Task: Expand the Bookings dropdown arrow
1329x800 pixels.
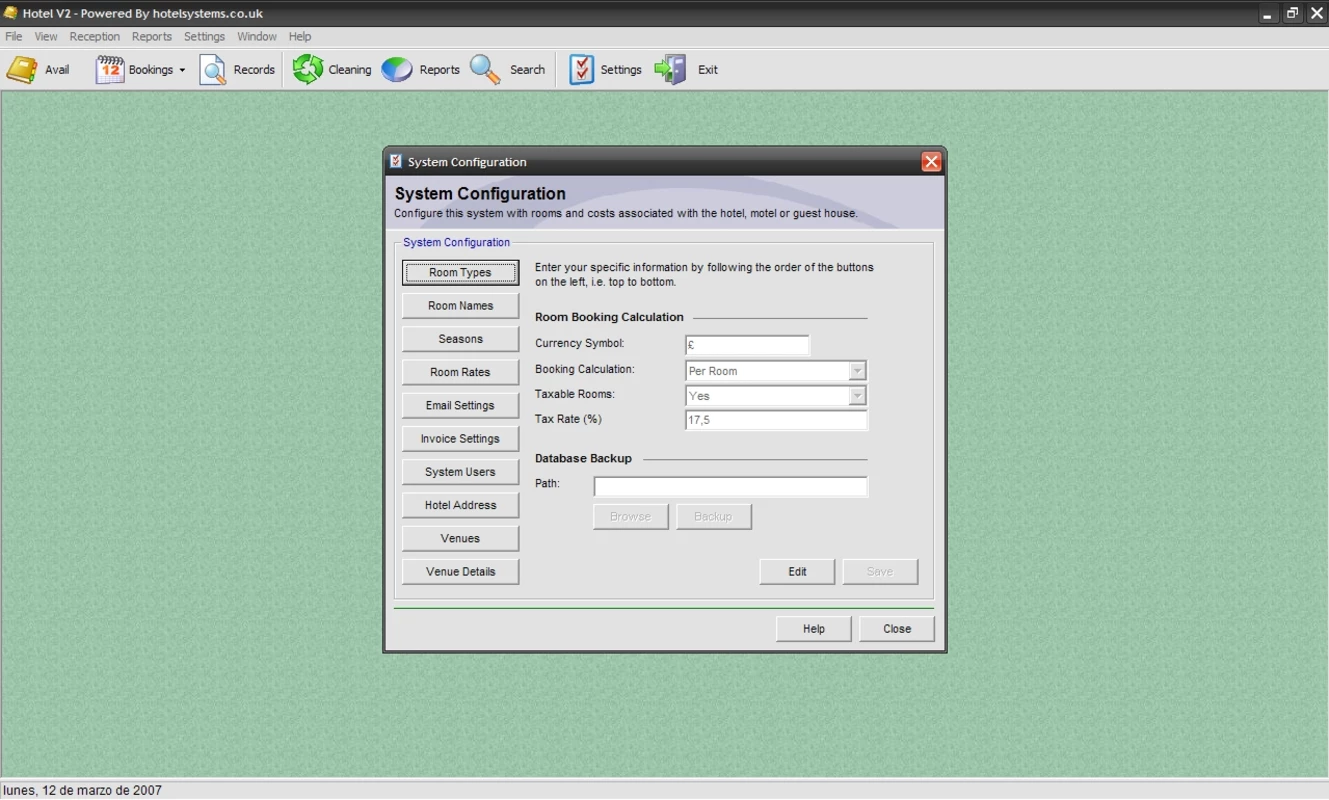Action: pyautogui.click(x=182, y=71)
